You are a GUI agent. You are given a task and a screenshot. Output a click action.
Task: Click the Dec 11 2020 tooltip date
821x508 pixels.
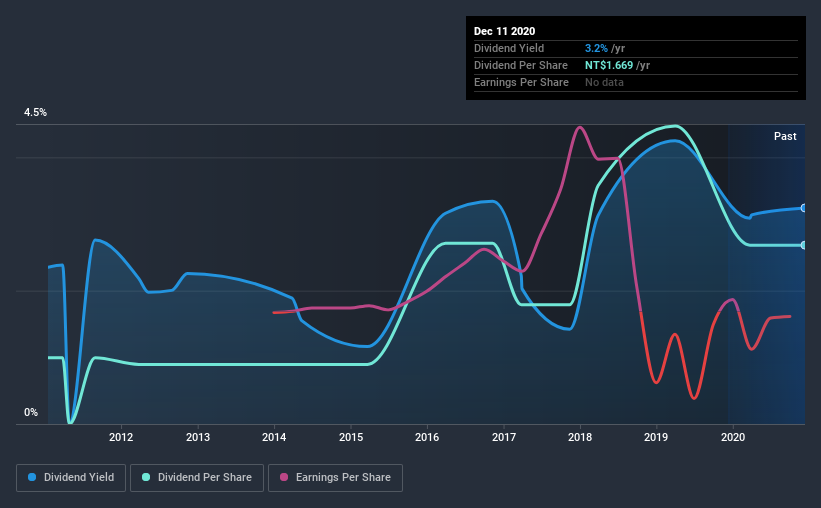click(x=504, y=31)
